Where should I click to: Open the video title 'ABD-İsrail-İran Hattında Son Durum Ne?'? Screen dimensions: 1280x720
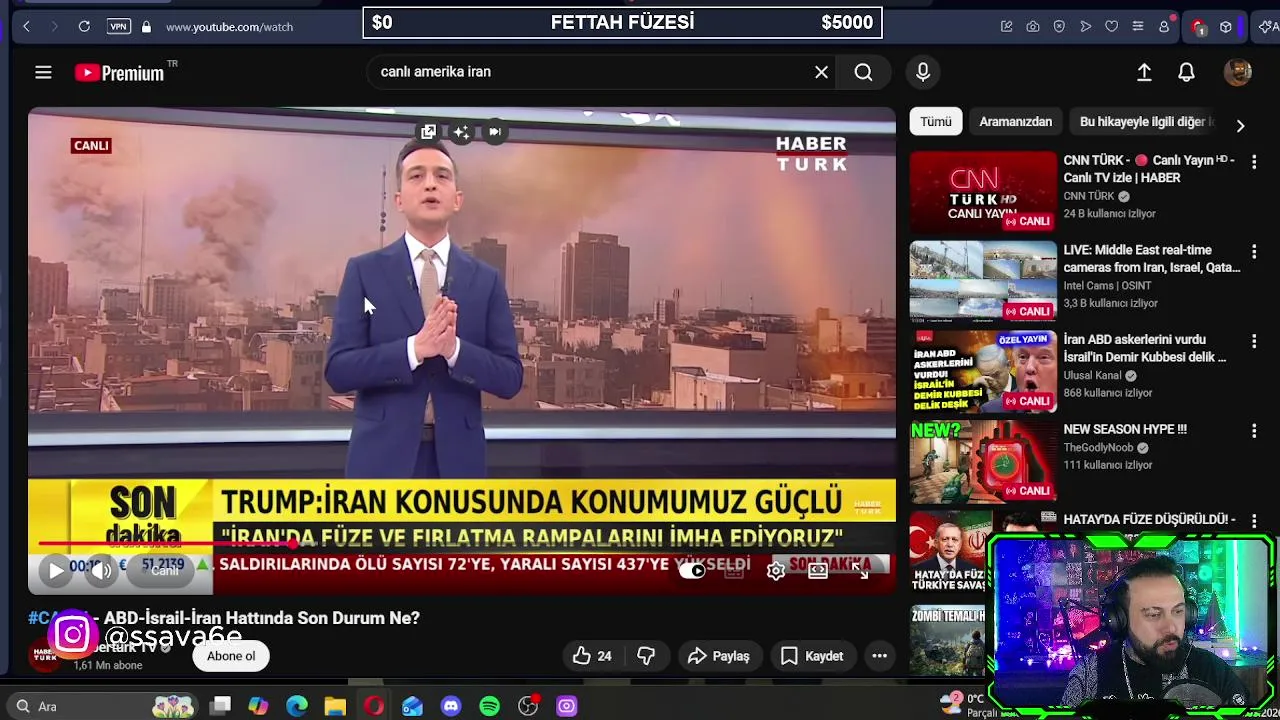(262, 618)
